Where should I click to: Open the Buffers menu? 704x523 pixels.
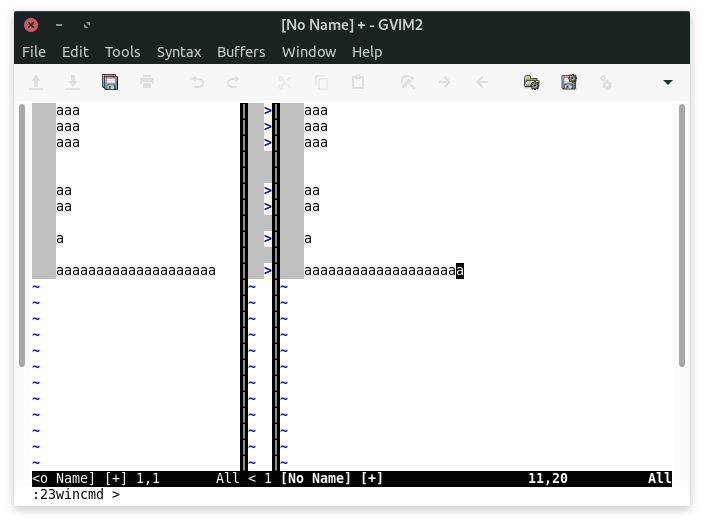(x=241, y=52)
